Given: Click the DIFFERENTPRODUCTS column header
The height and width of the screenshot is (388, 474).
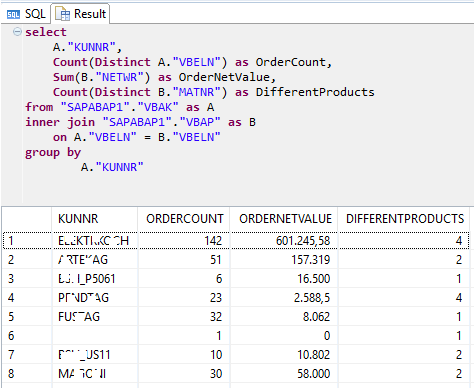Looking at the screenshot, I should point(404,219).
